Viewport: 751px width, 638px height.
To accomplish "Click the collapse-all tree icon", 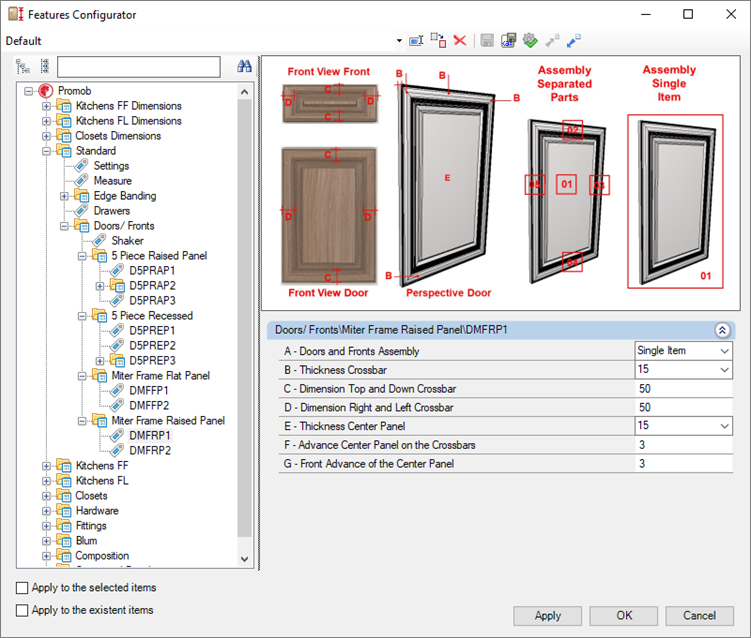I will click(44, 67).
